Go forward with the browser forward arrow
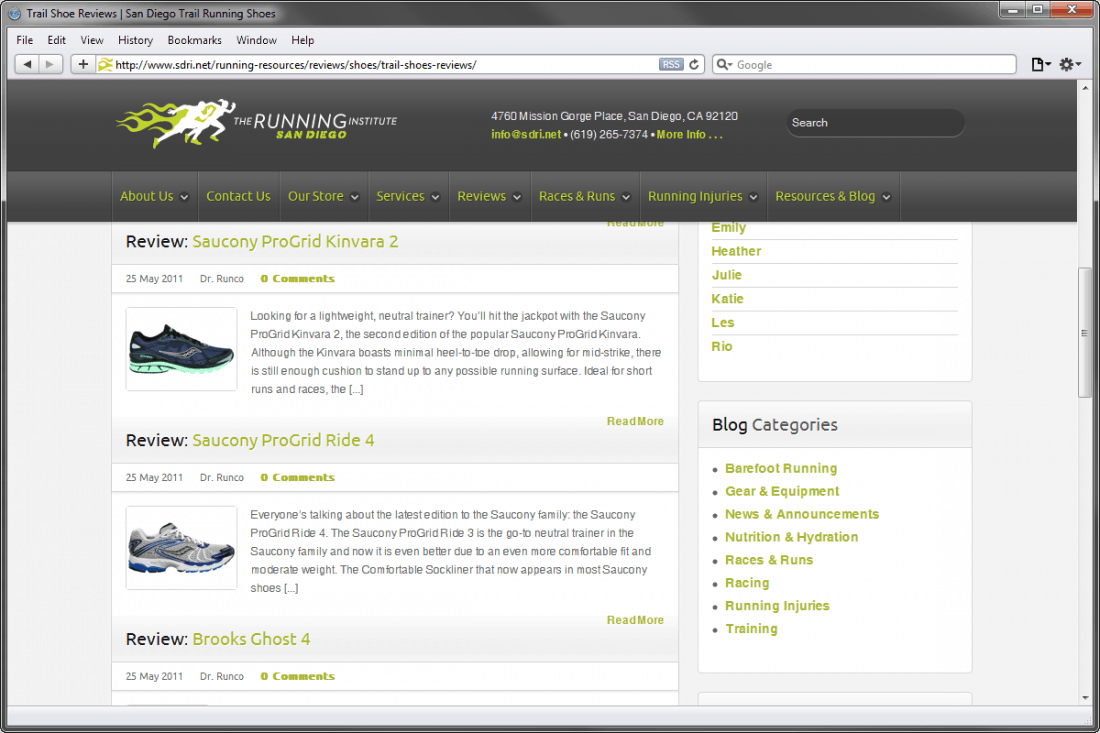This screenshot has width=1100, height=733. coord(50,65)
